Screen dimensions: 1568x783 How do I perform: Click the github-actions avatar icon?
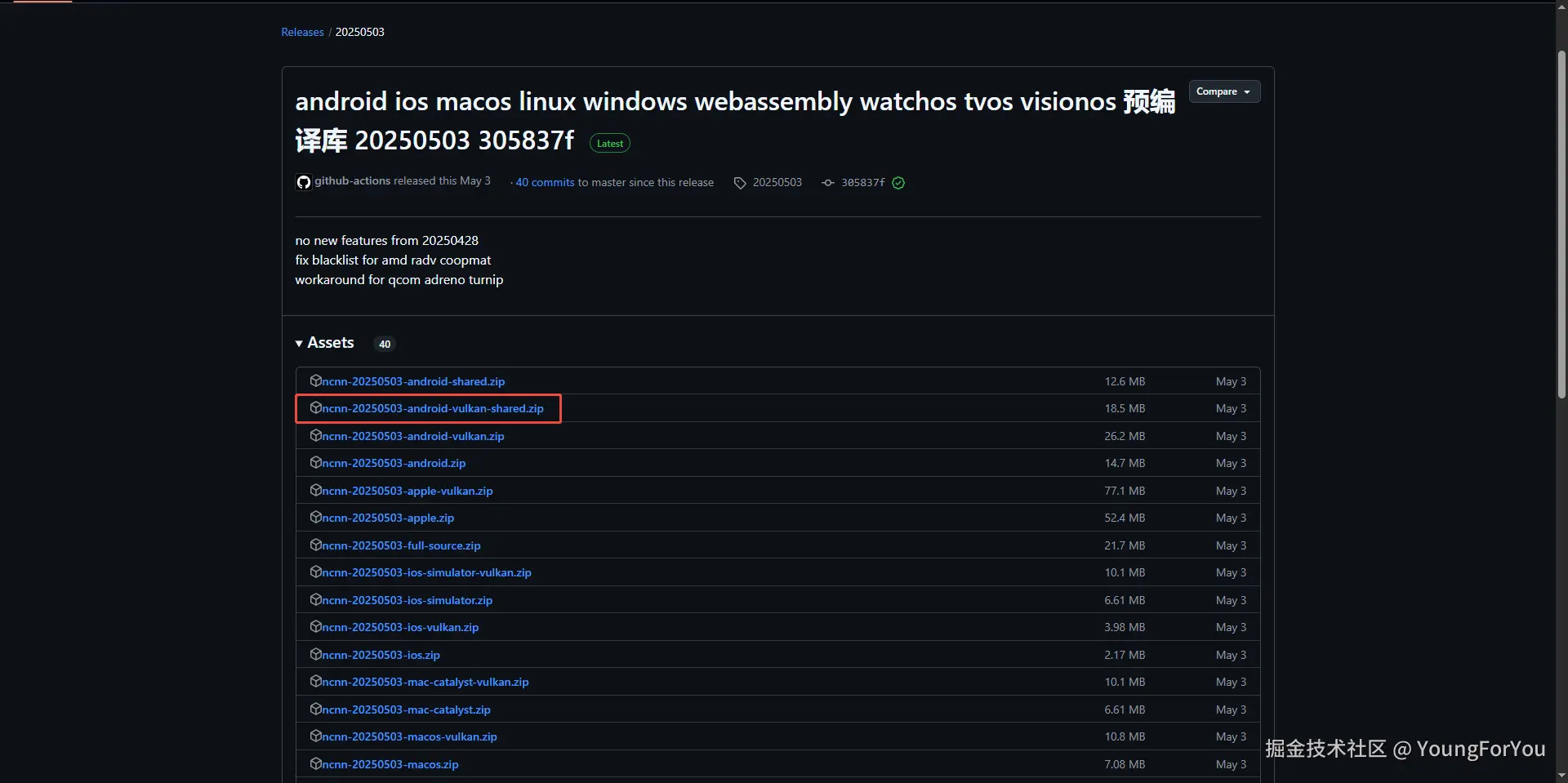point(303,182)
